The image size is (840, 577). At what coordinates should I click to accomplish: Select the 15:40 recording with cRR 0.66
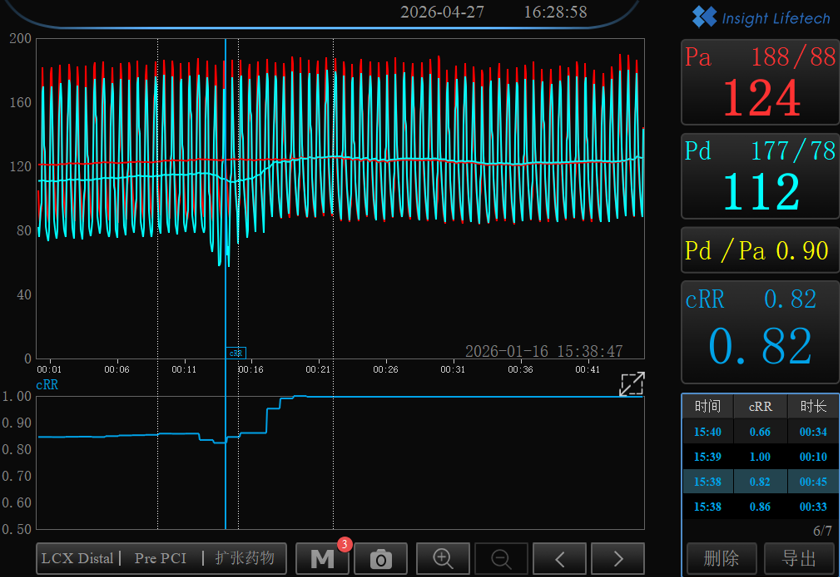[x=761, y=432]
